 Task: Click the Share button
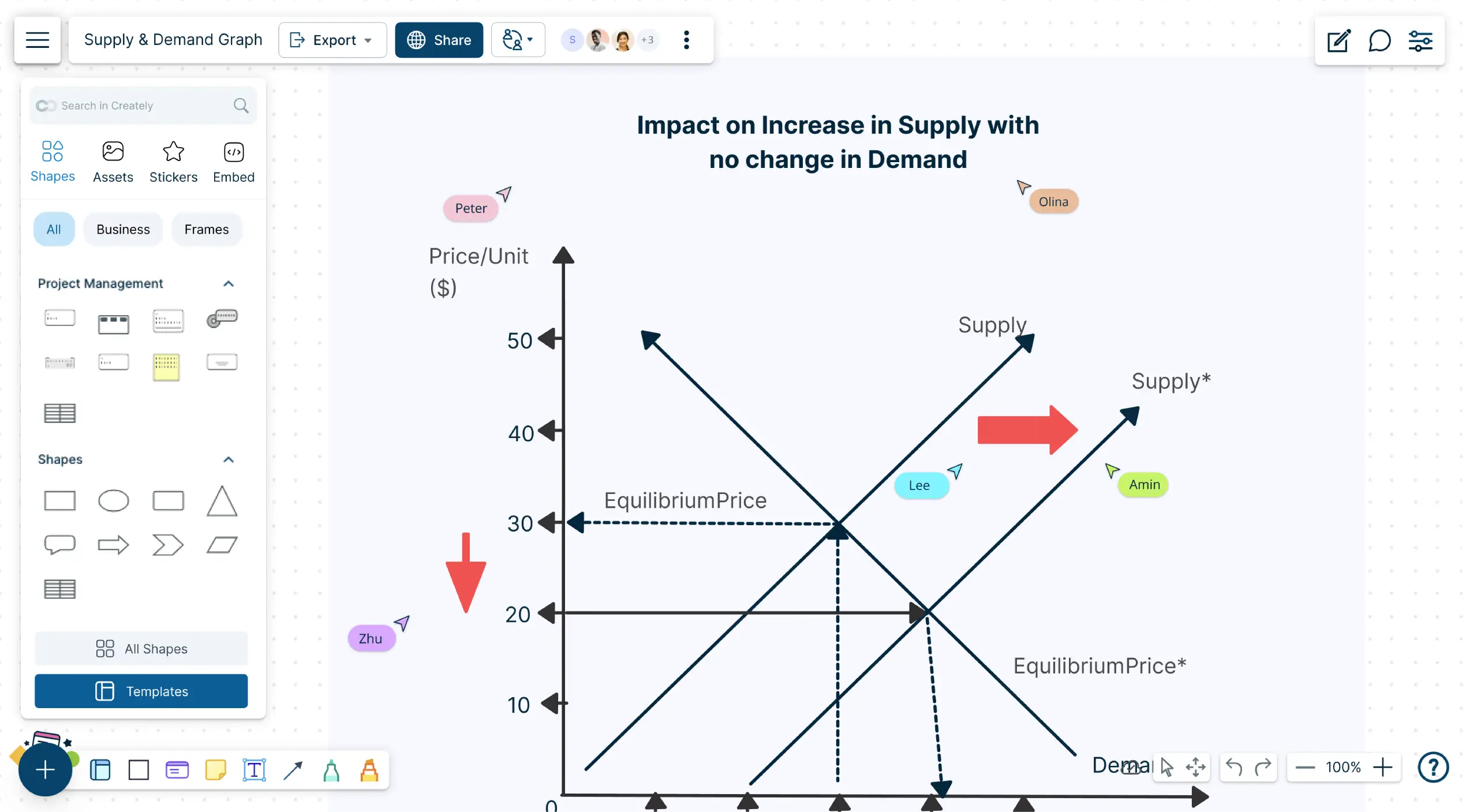(438, 40)
